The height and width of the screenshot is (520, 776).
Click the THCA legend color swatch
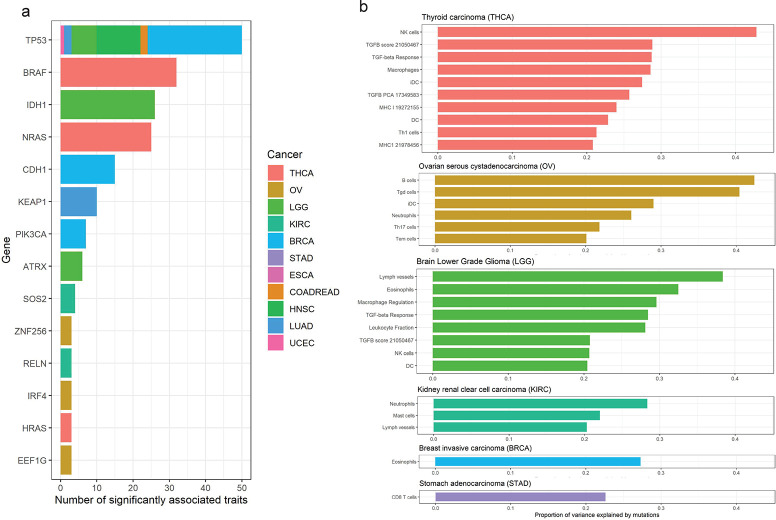pyautogui.click(x=277, y=174)
